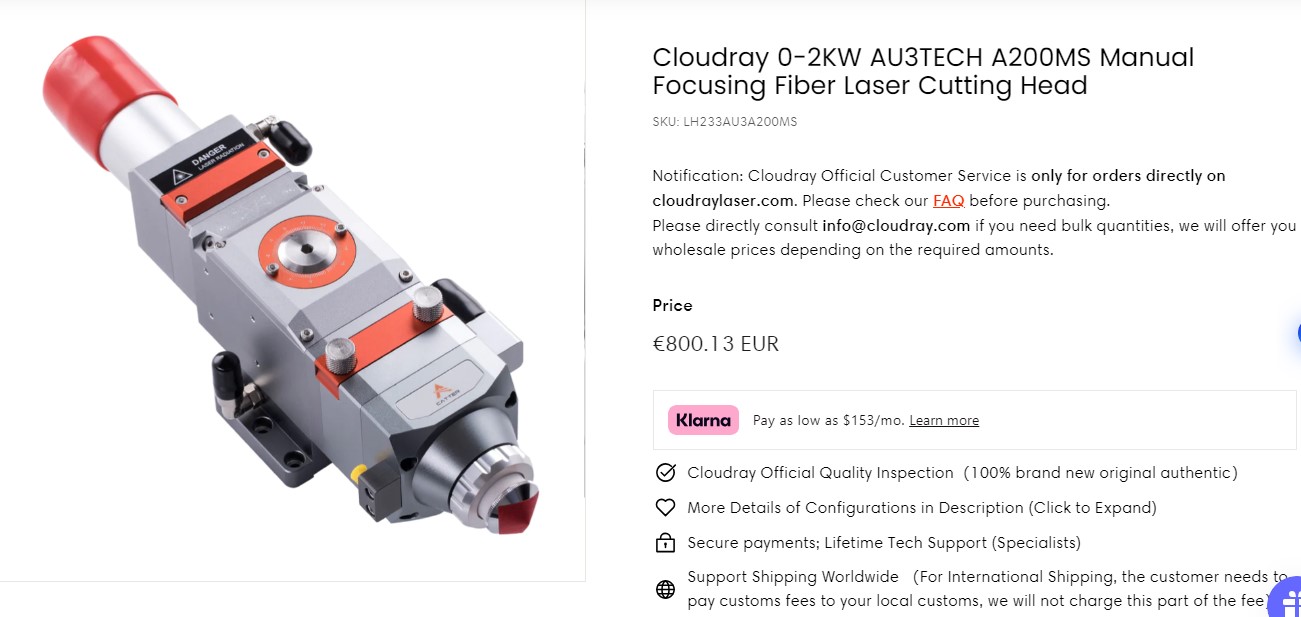Click the cloudraylaser.com site name text
Viewport: 1301px width, 617px height.
tap(722, 200)
